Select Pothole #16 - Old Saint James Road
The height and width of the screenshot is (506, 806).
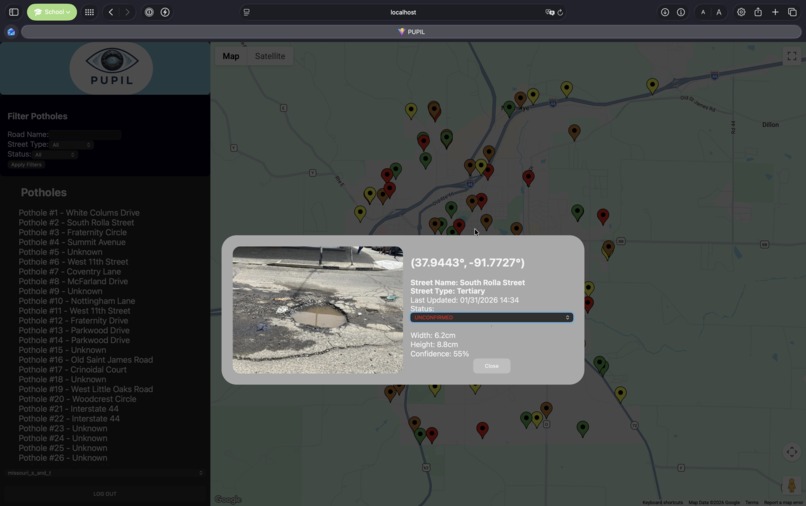(x=86, y=360)
